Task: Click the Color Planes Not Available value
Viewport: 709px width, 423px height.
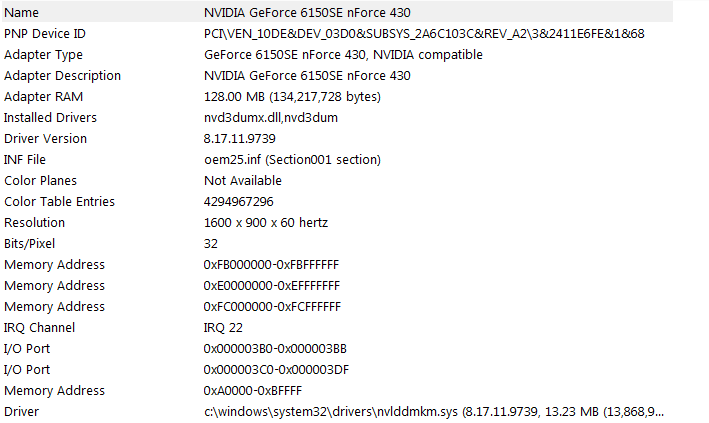Action: 243,181
